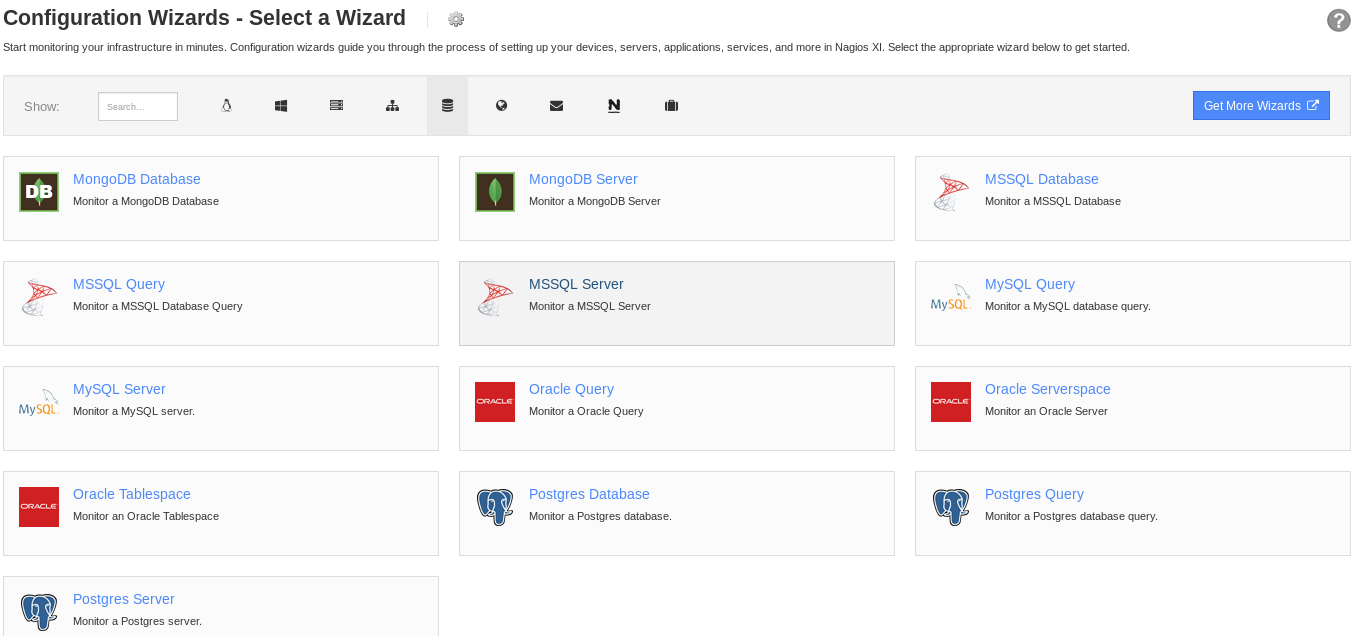The height and width of the screenshot is (636, 1358).
Task: Filter wizards by the Windows logo icon
Action: pyautogui.click(x=281, y=105)
